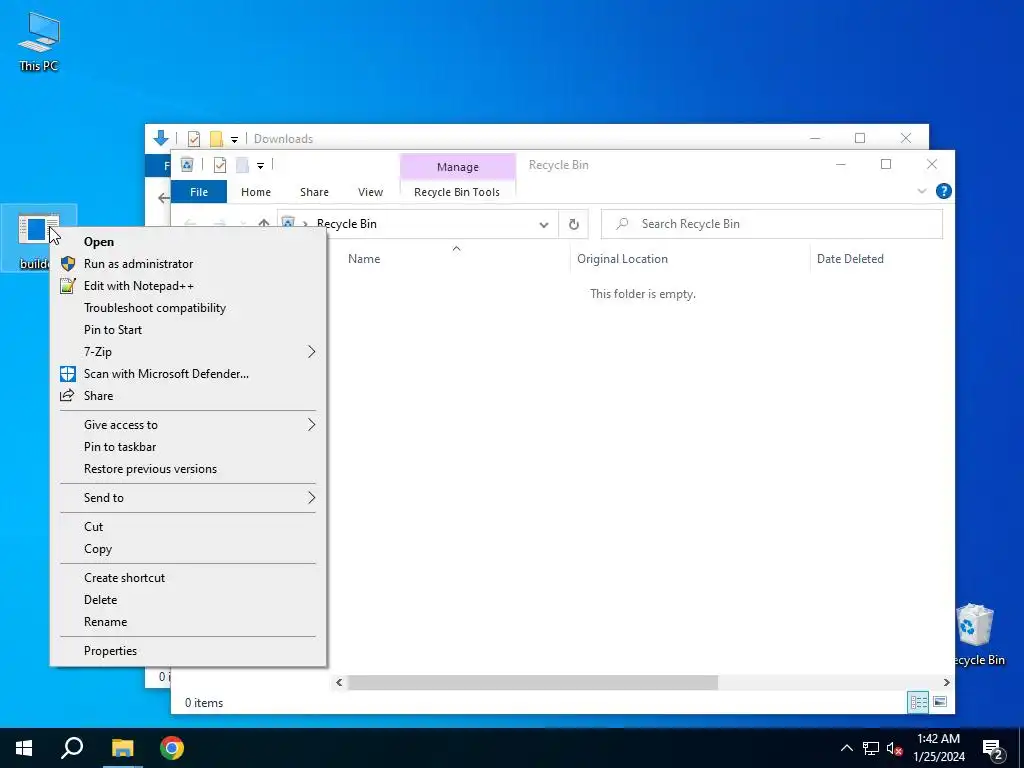
Task: Switch to Large icons view layout
Action: click(x=940, y=702)
